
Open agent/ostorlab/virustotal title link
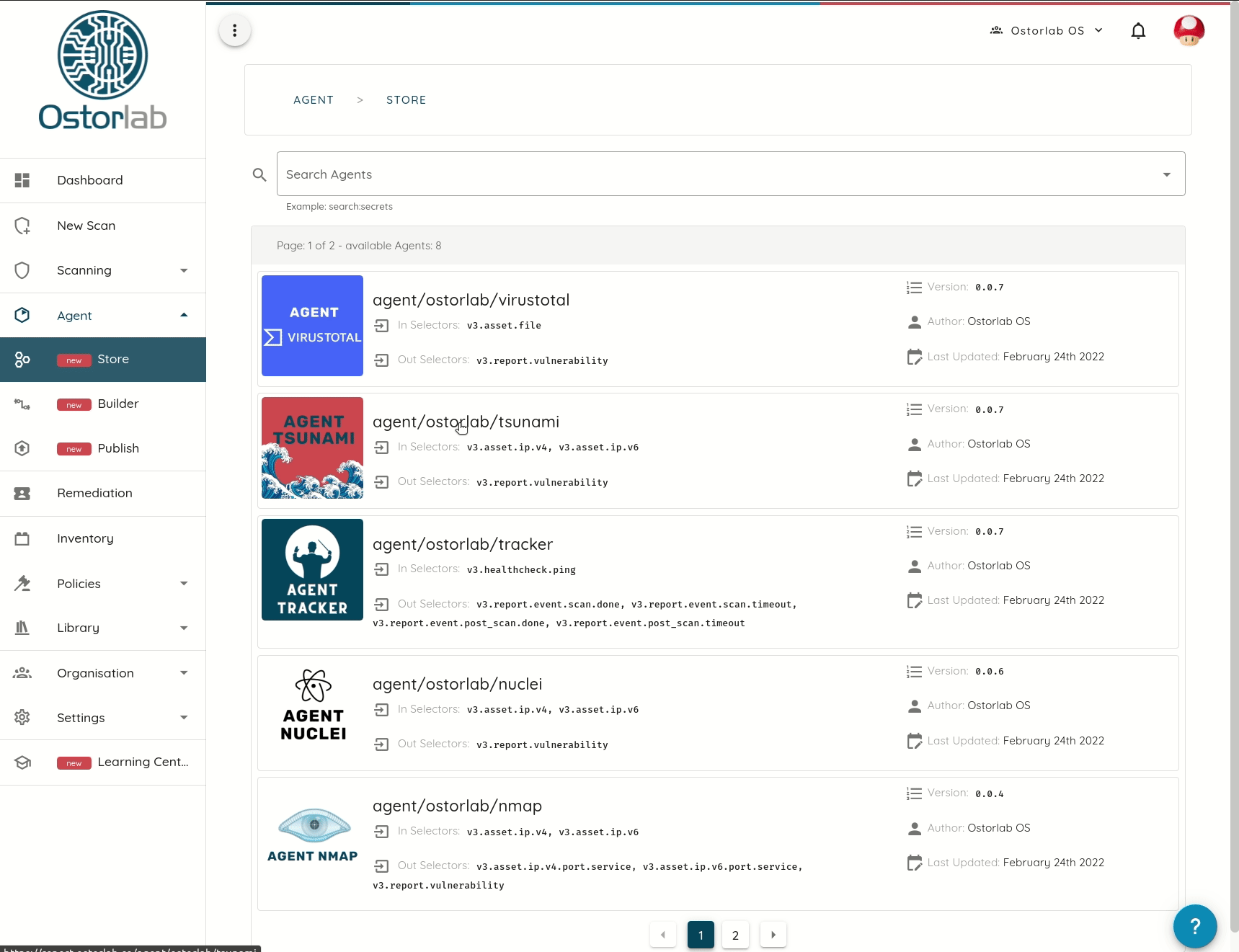pyautogui.click(x=471, y=300)
